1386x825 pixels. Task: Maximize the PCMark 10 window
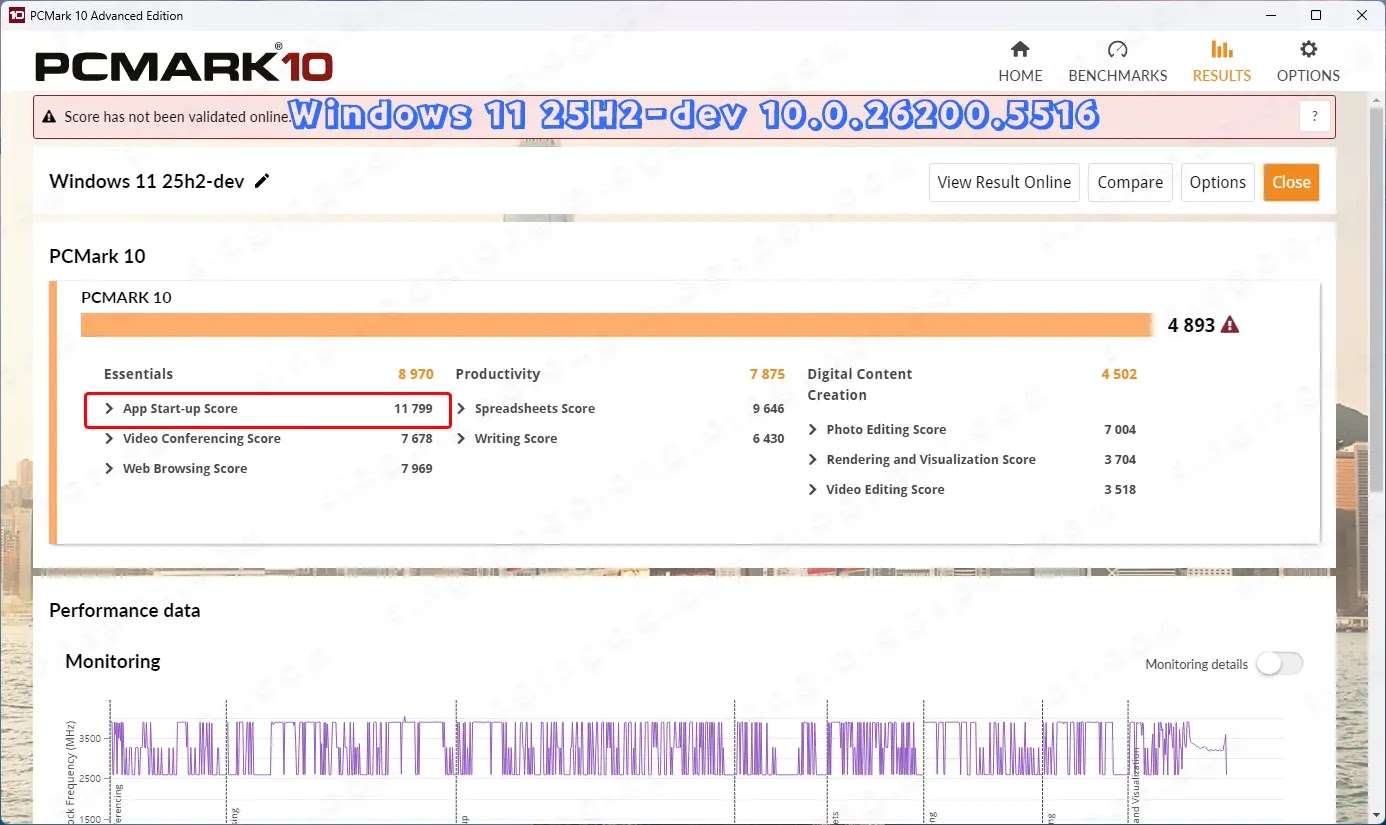click(1316, 15)
